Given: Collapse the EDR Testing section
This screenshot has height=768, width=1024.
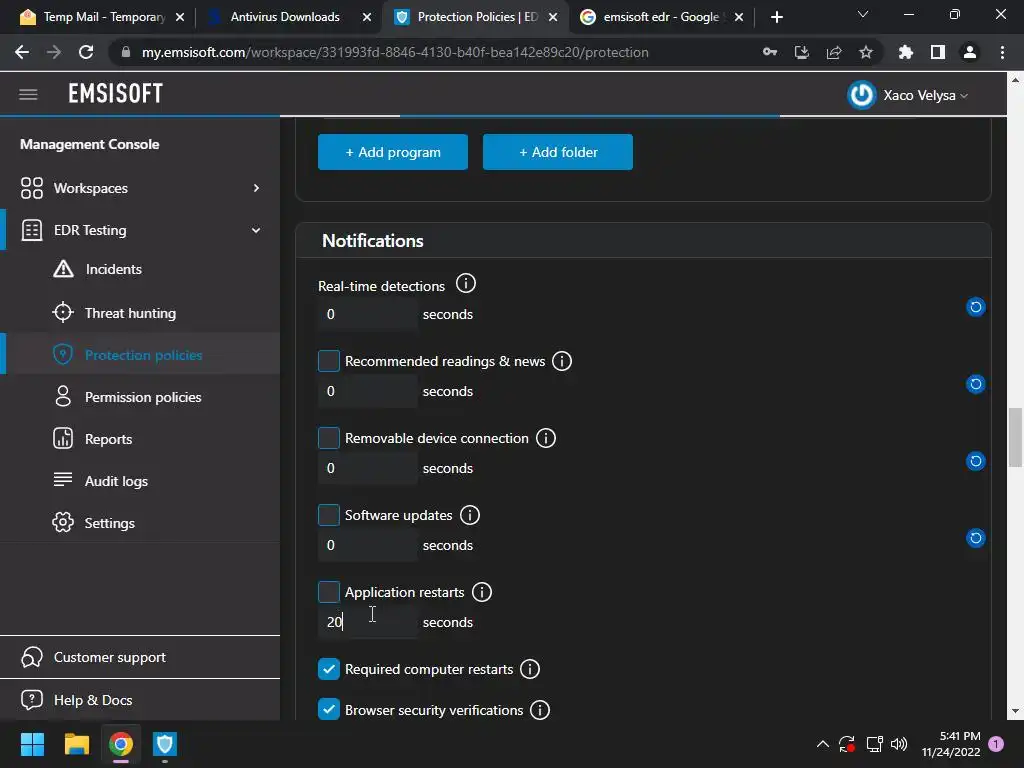Looking at the screenshot, I should point(256,230).
